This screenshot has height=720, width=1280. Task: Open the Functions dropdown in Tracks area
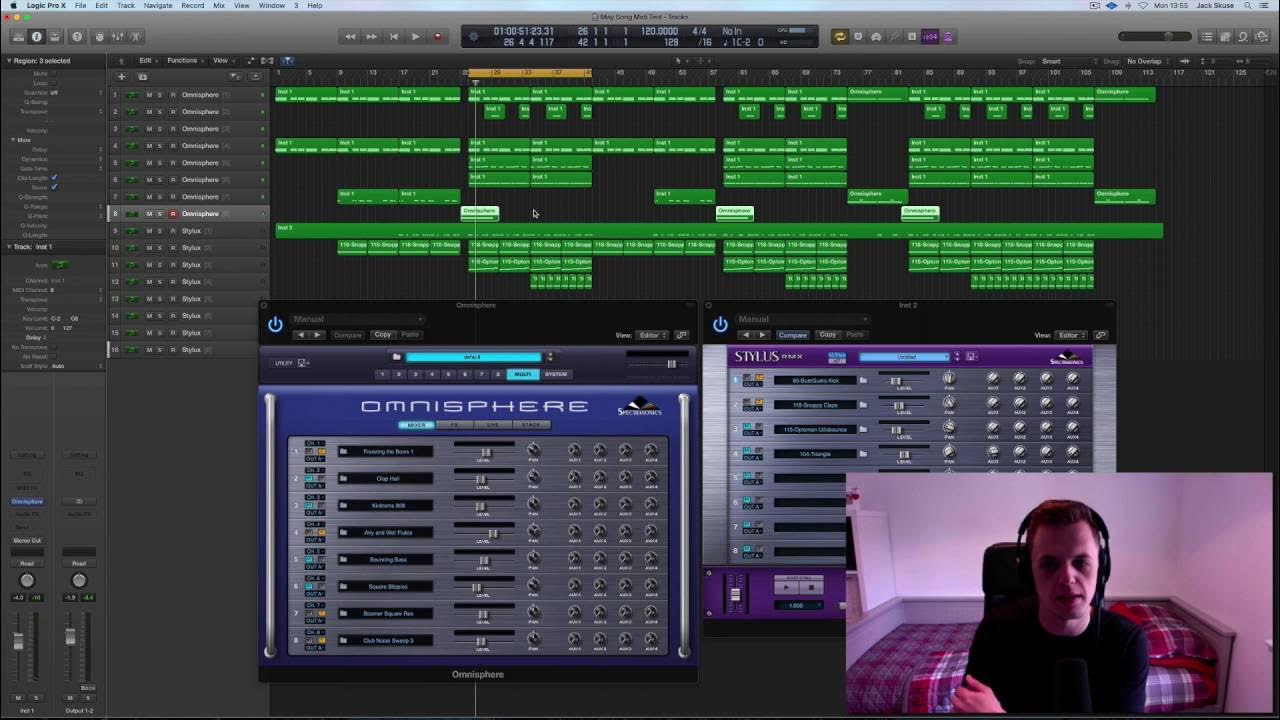(x=184, y=60)
